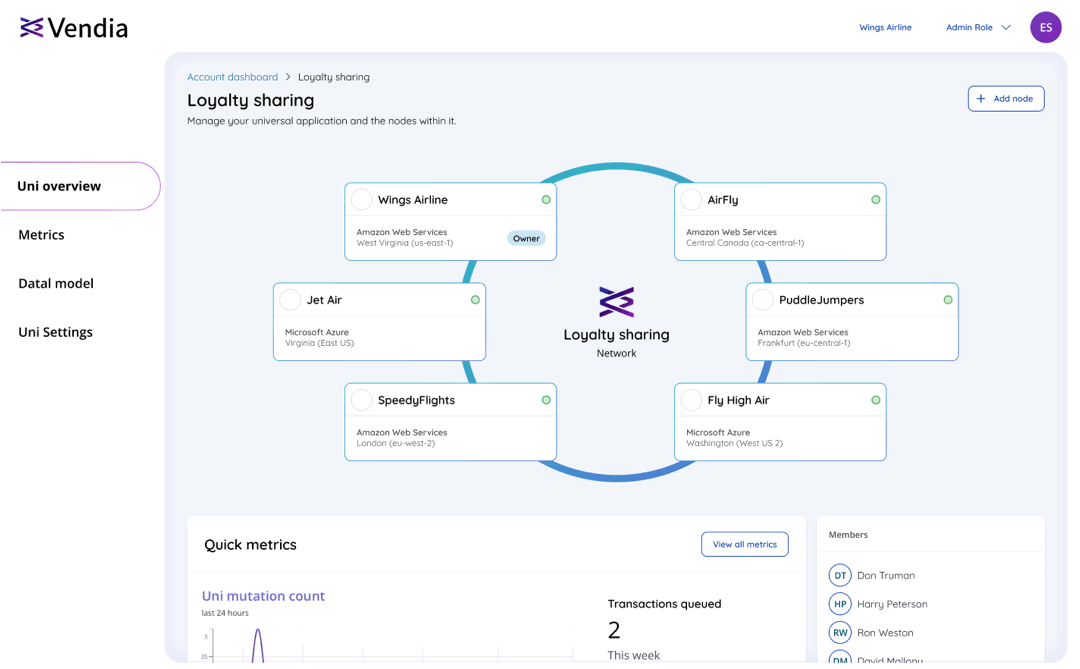
Task: Click the Wings Airline link in header
Action: [885, 28]
